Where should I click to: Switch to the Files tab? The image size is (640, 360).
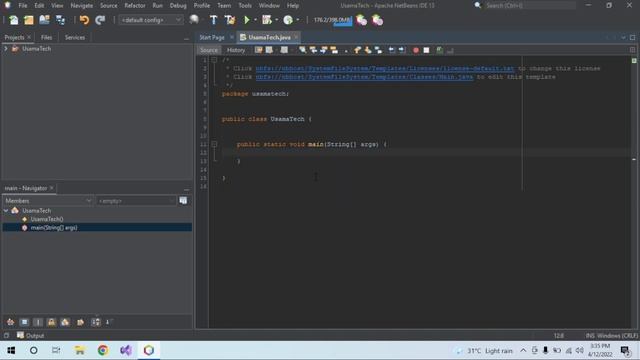pyautogui.click(x=47, y=37)
